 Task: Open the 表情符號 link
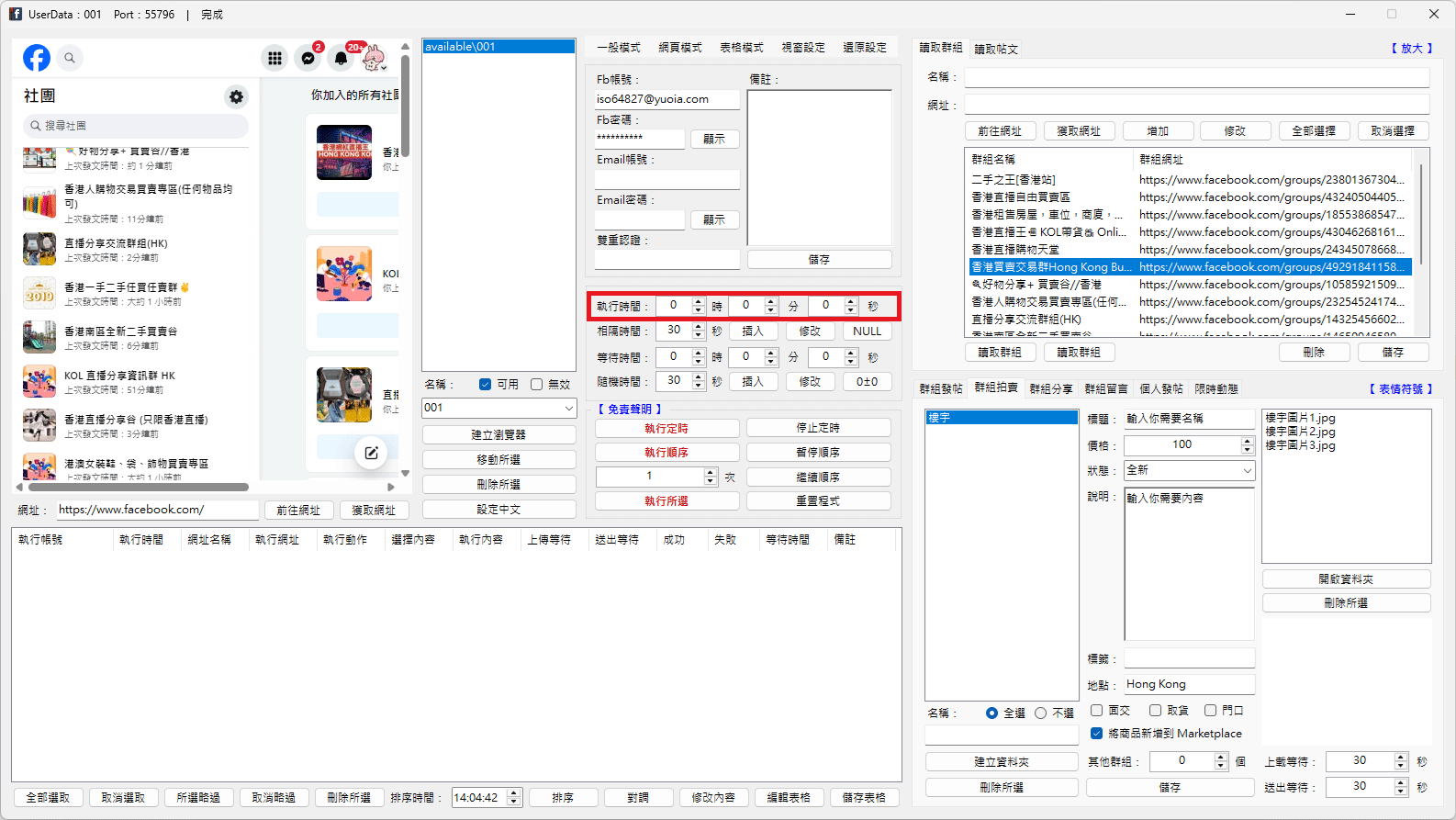click(x=1401, y=389)
